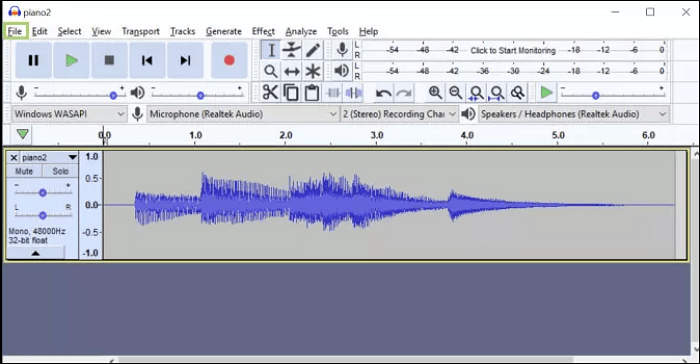This screenshot has width=700, height=364.
Task: Select the Selection (I-beam) tool
Action: tap(271, 50)
